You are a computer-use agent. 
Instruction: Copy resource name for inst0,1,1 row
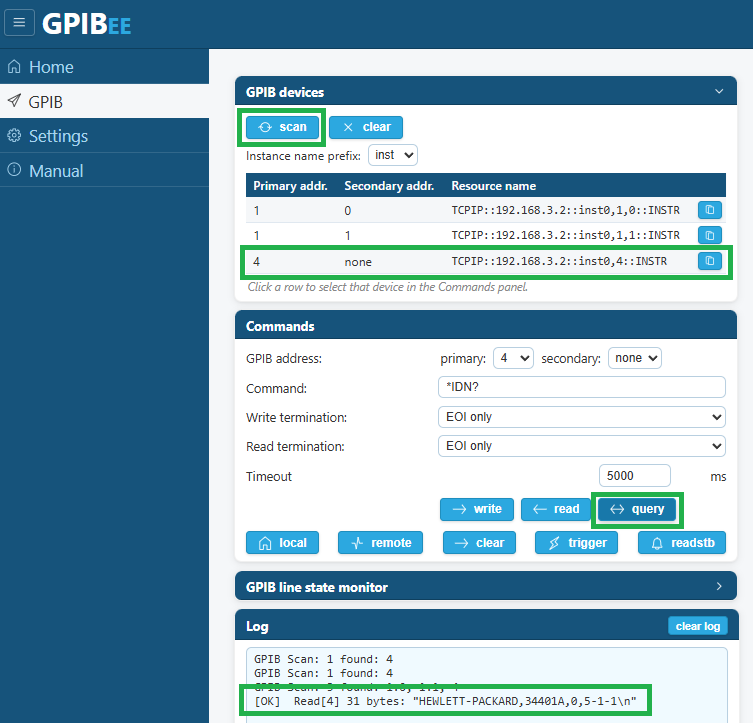(709, 235)
